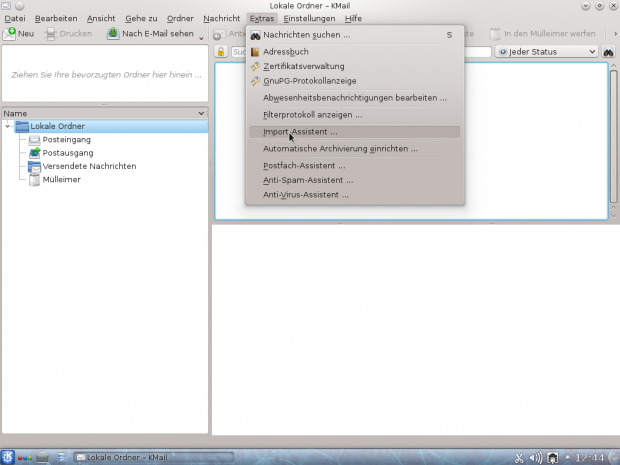Click the Nach E-Mail sehen toolbar icon

coord(113,34)
